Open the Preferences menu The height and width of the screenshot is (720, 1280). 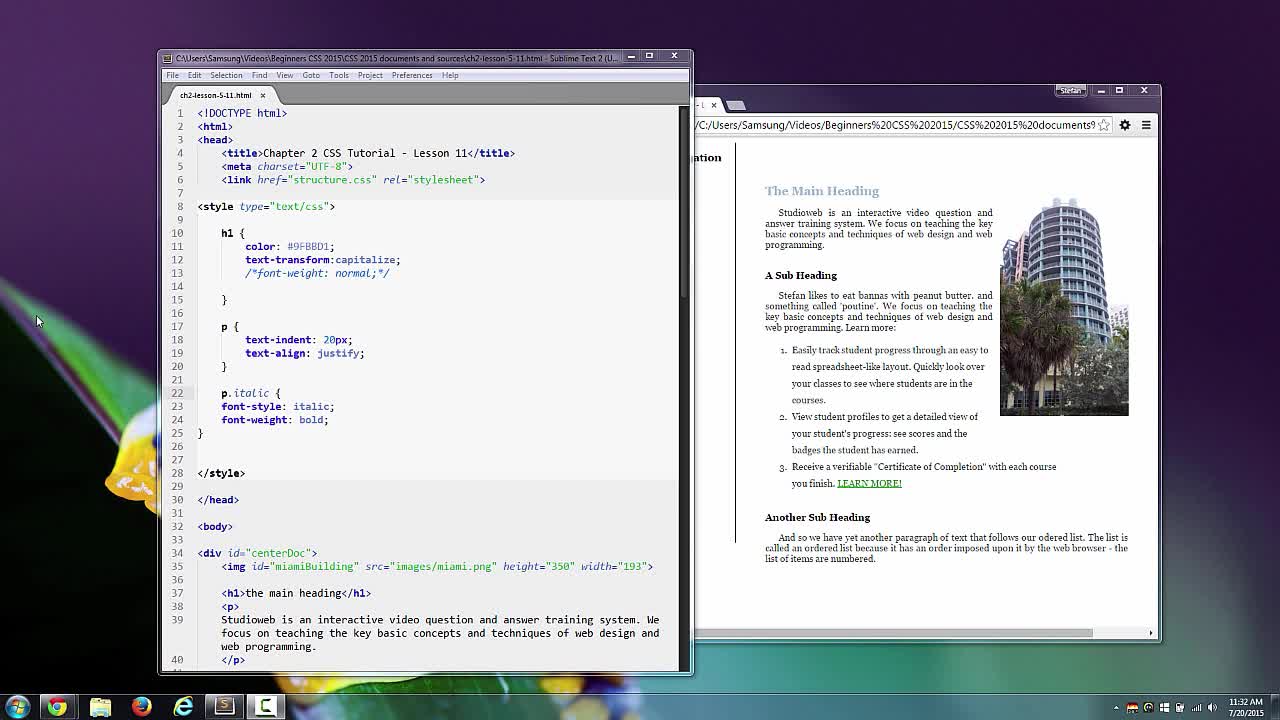412,75
